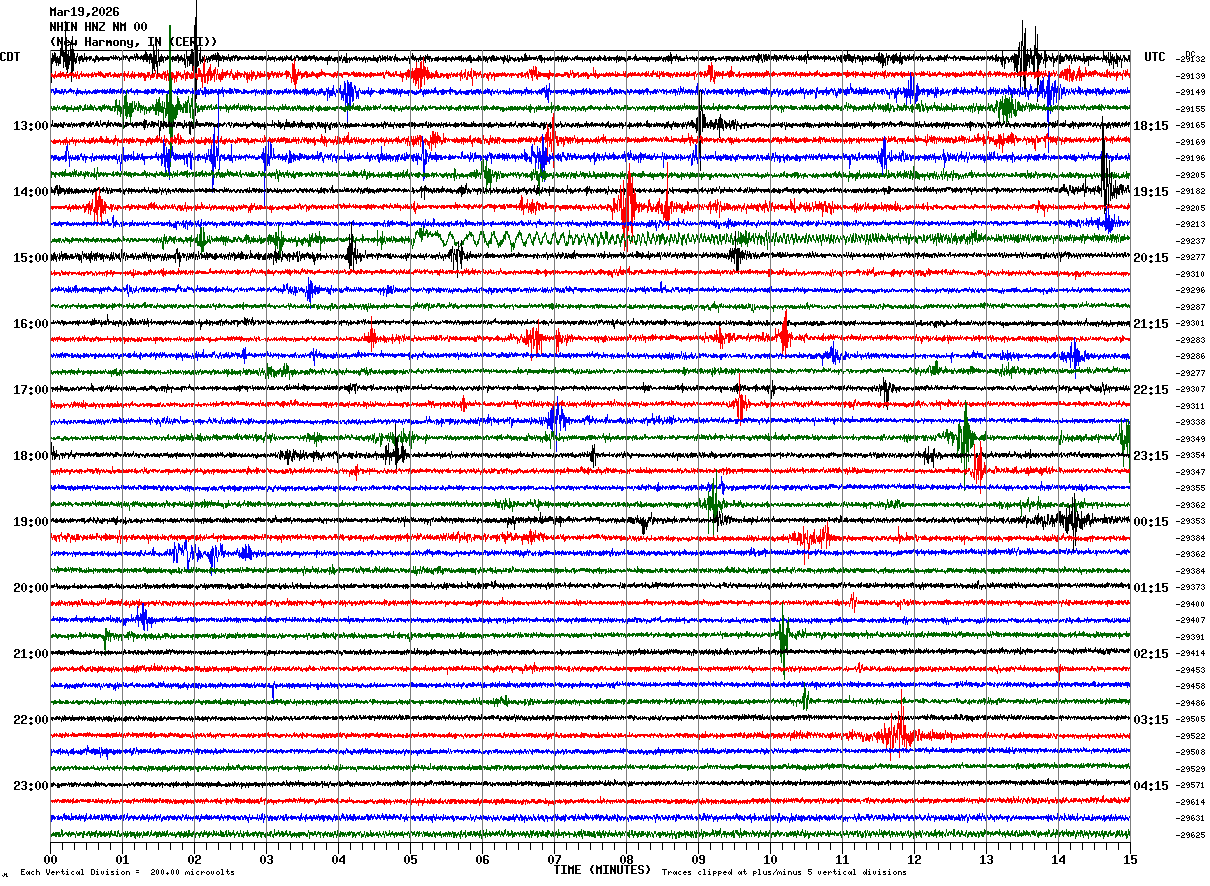Click the 'Mar19,2026' date text
Screen dimensions: 1210x886
tap(84, 12)
